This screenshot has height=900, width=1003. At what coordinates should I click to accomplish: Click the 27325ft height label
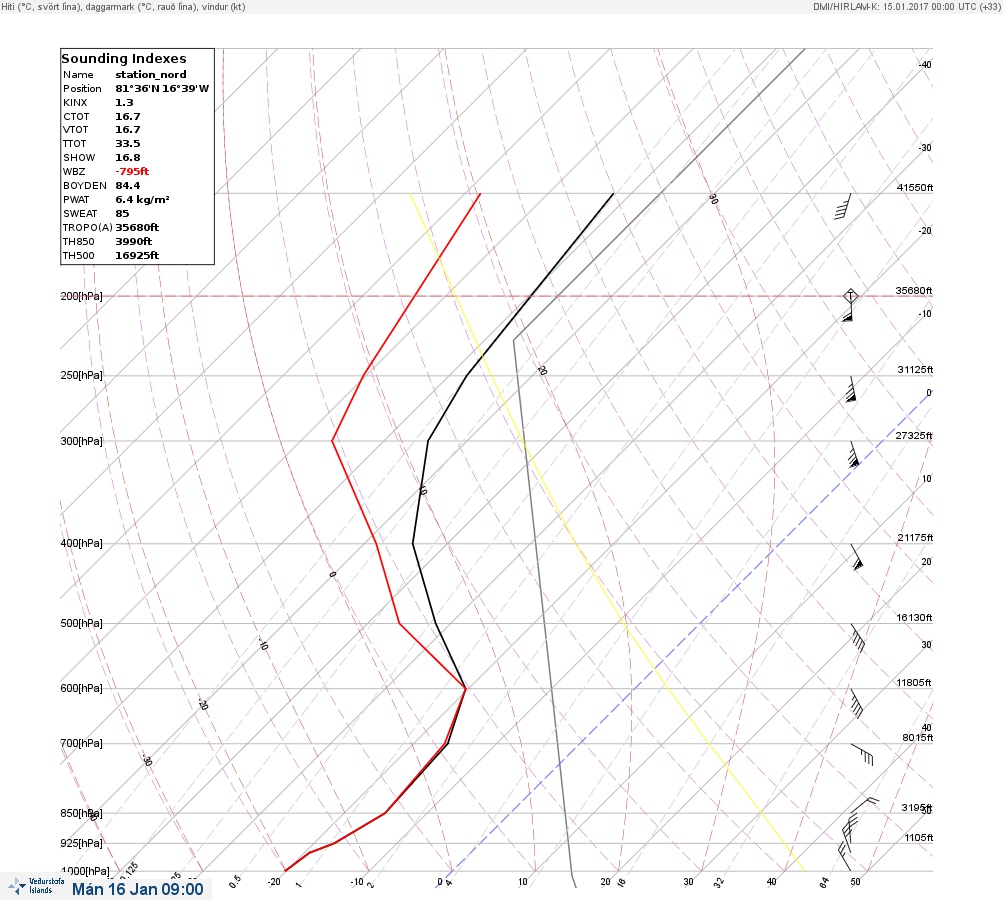point(913,436)
